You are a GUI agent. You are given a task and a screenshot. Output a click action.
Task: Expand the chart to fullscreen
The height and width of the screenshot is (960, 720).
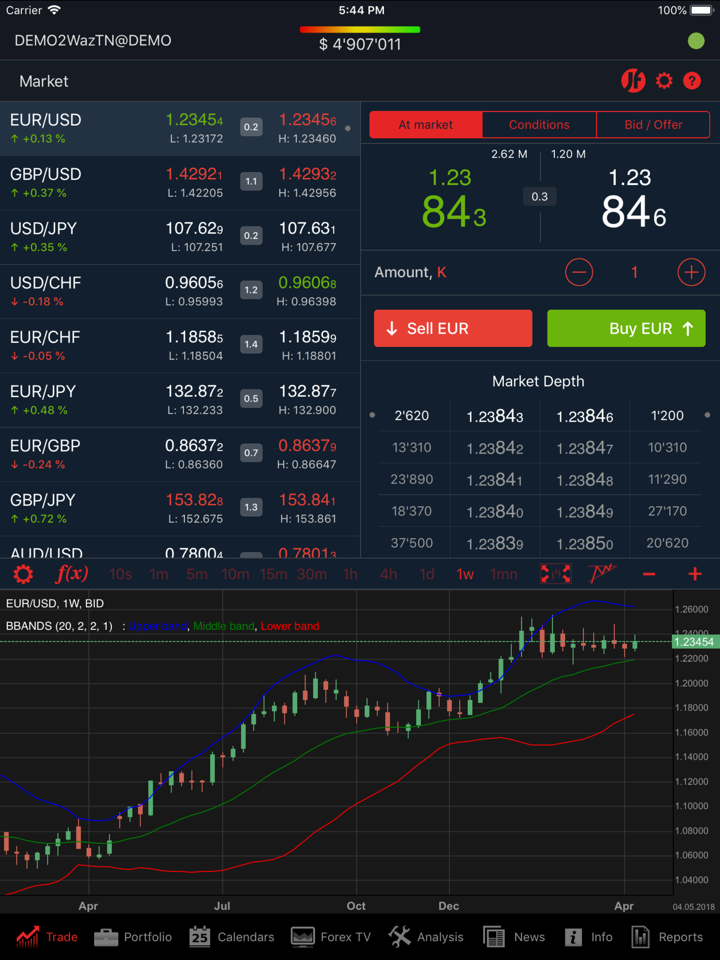[555, 574]
